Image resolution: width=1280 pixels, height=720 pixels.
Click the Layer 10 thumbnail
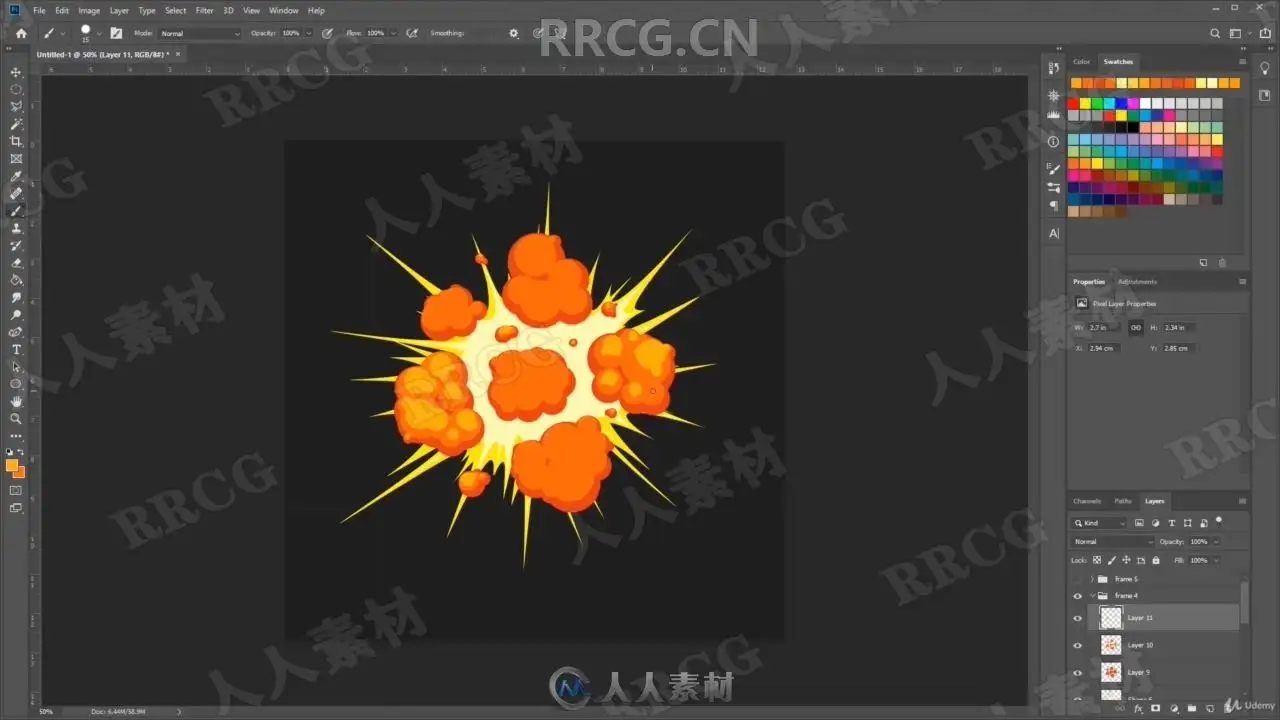[x=1111, y=645]
